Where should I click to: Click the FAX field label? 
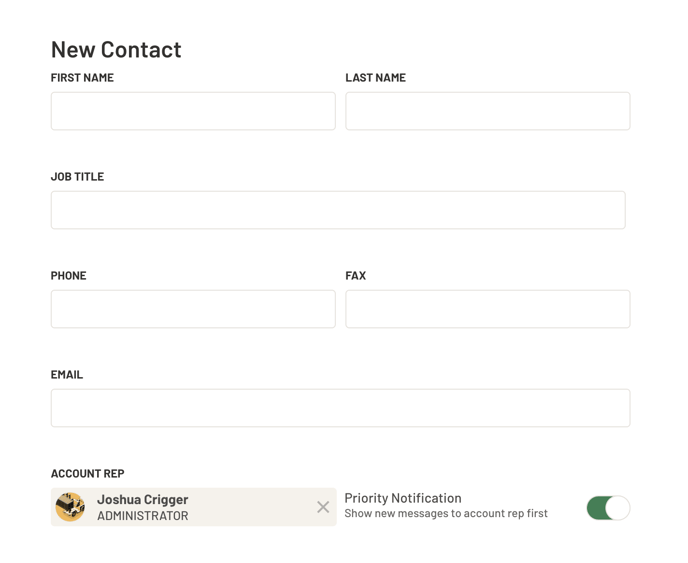point(356,276)
